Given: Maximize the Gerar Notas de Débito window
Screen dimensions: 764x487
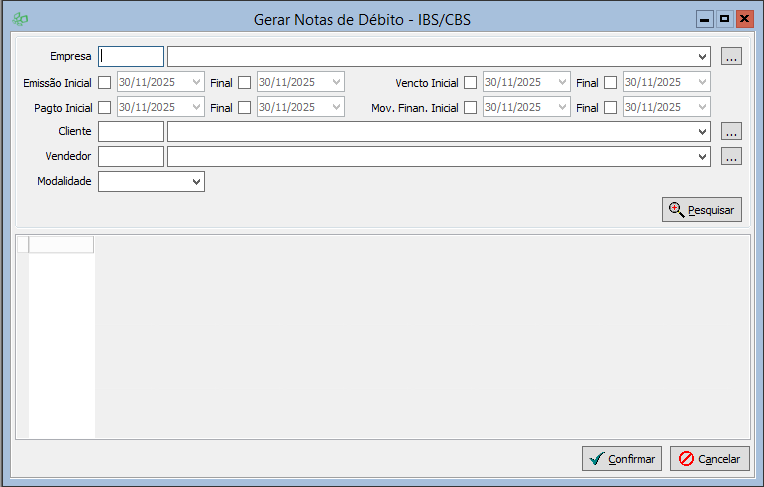Looking at the screenshot, I should 724,18.
